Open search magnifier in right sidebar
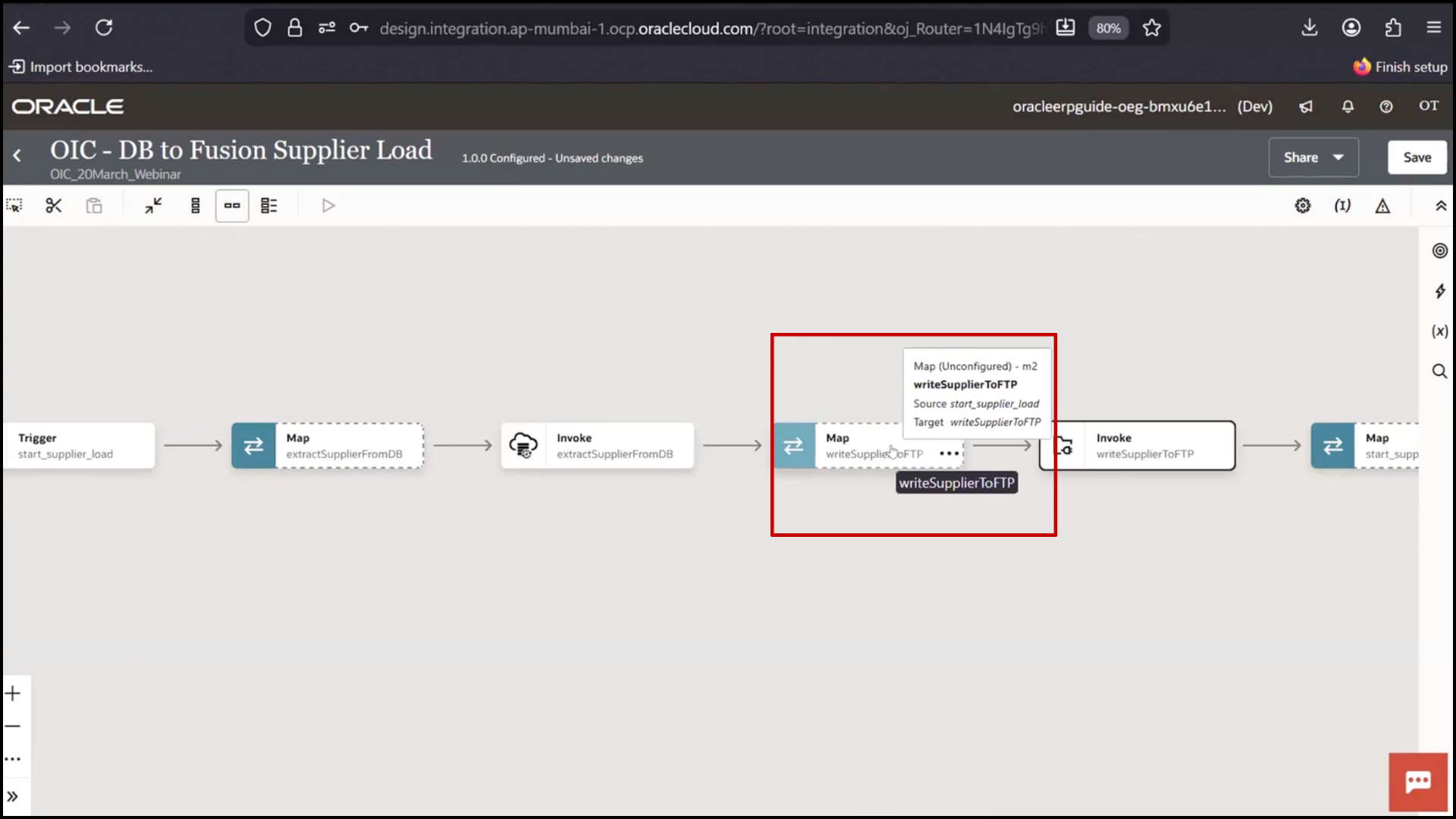1456x819 pixels. (x=1439, y=372)
